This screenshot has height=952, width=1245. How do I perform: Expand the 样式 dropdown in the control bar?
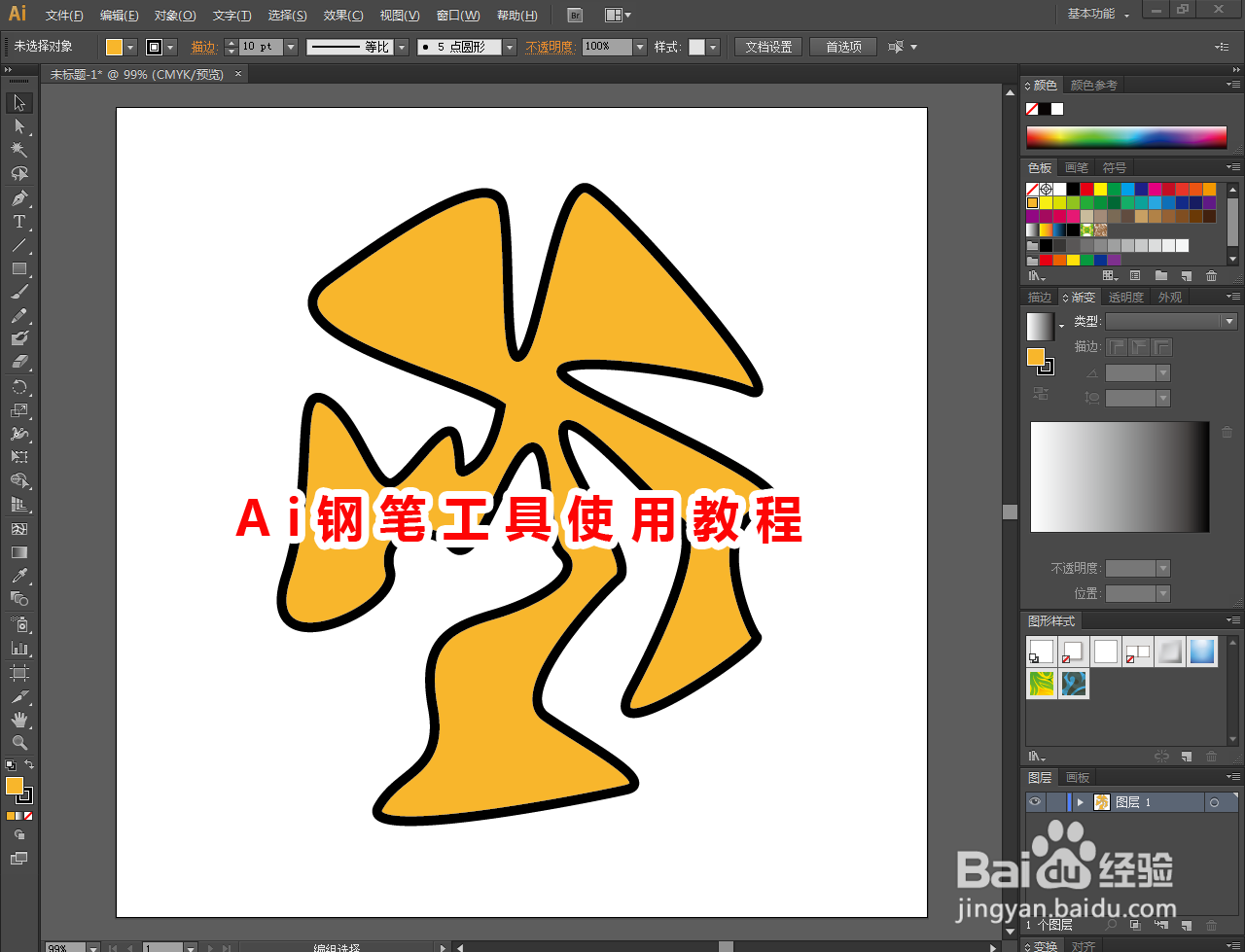714,46
